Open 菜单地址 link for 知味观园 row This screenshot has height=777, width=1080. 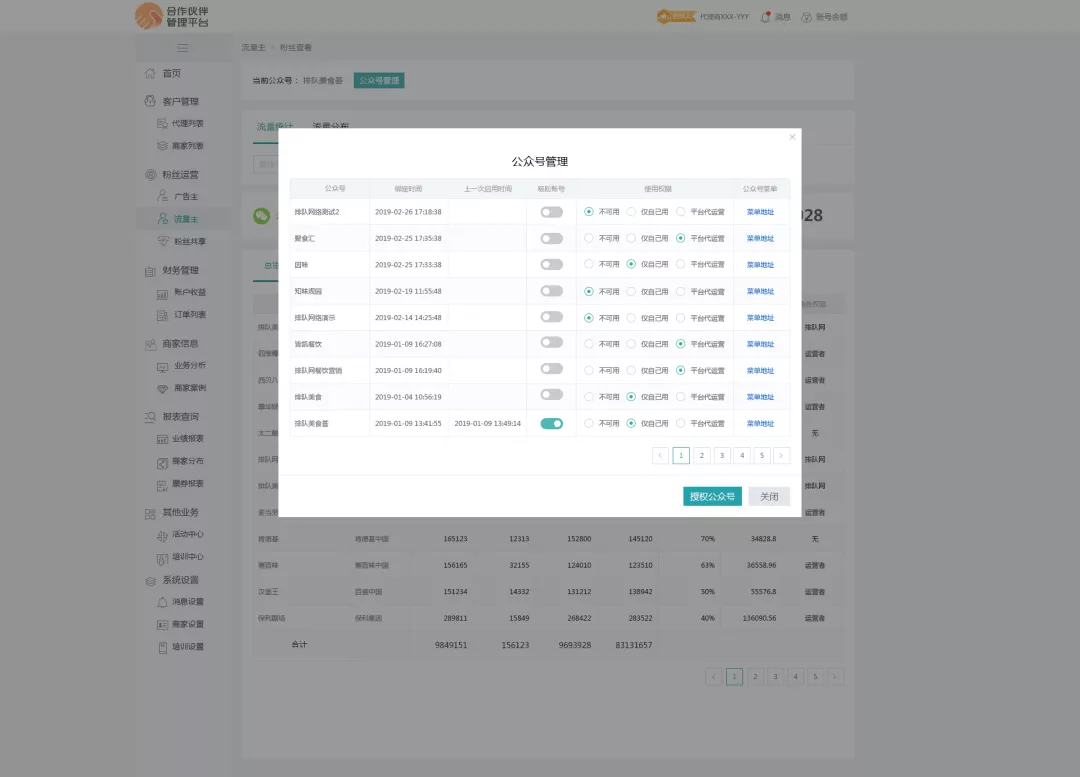(x=760, y=291)
